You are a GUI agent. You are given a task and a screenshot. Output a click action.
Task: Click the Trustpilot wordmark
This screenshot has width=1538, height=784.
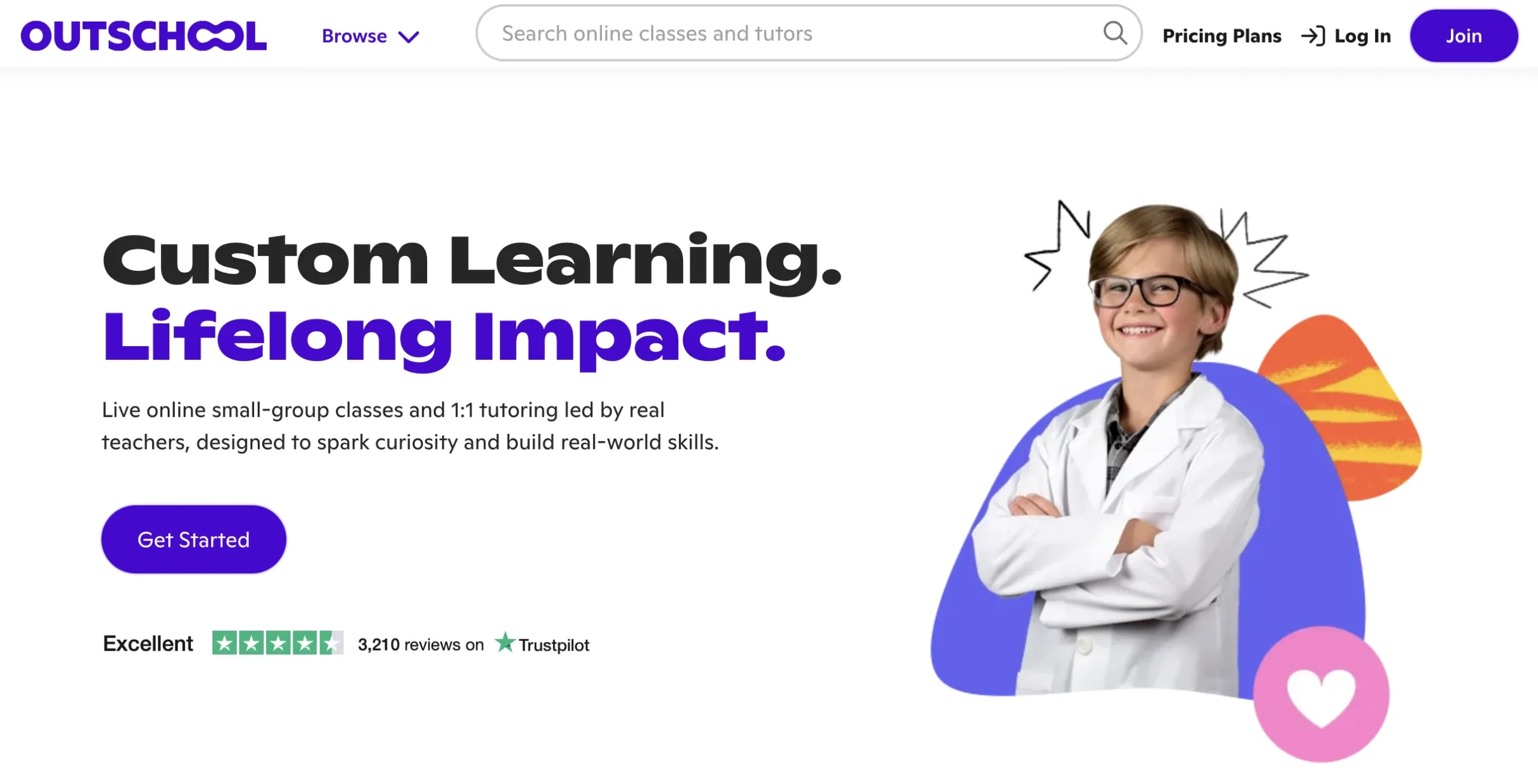click(554, 645)
